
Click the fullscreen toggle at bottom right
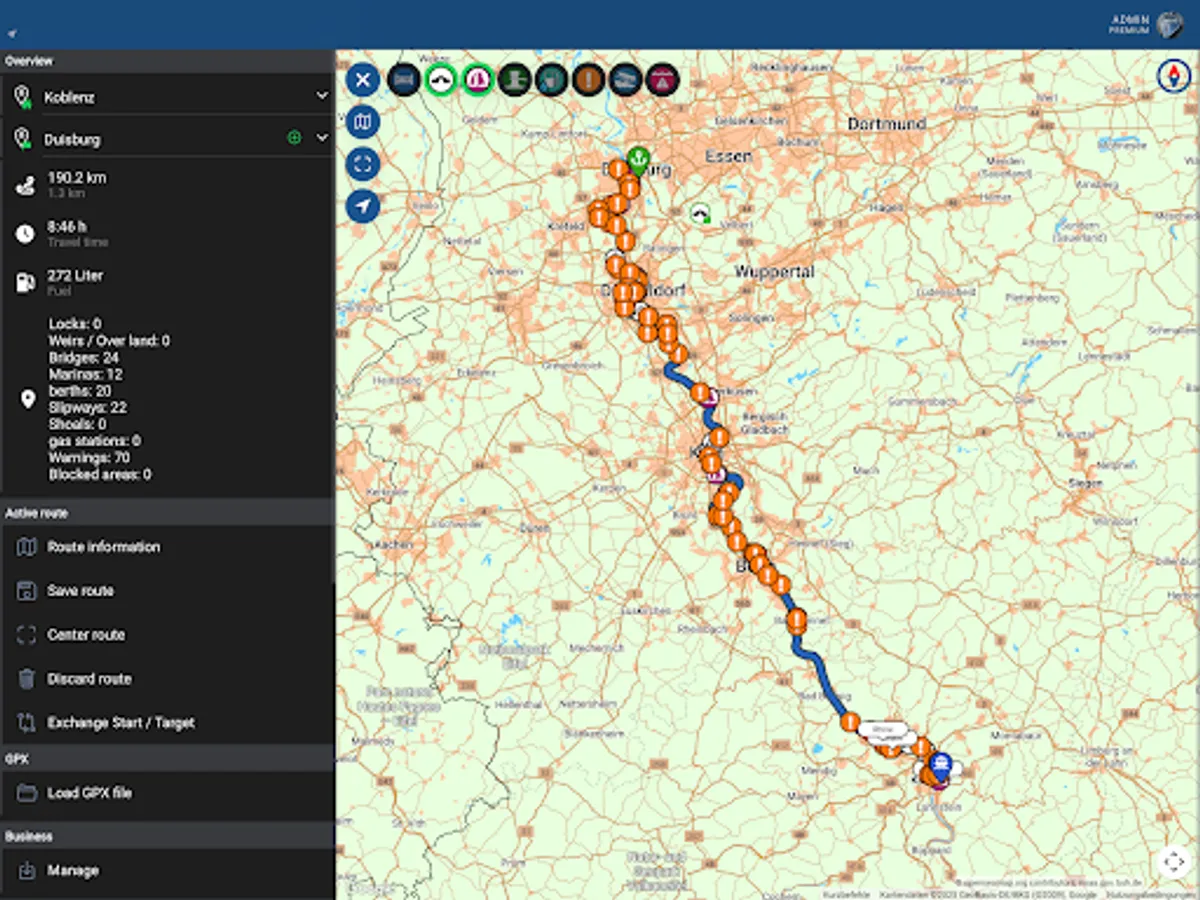pyautogui.click(x=1175, y=861)
